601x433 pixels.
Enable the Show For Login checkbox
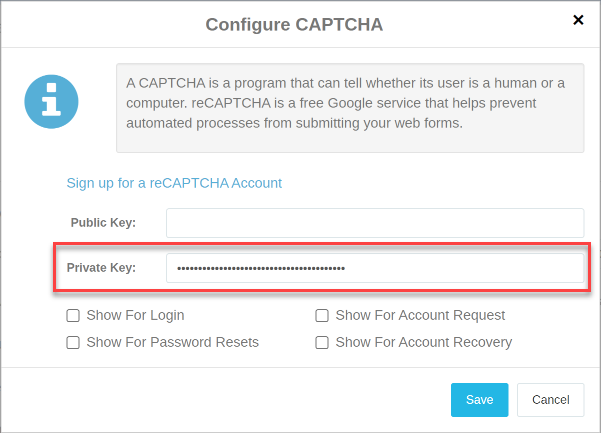73,316
